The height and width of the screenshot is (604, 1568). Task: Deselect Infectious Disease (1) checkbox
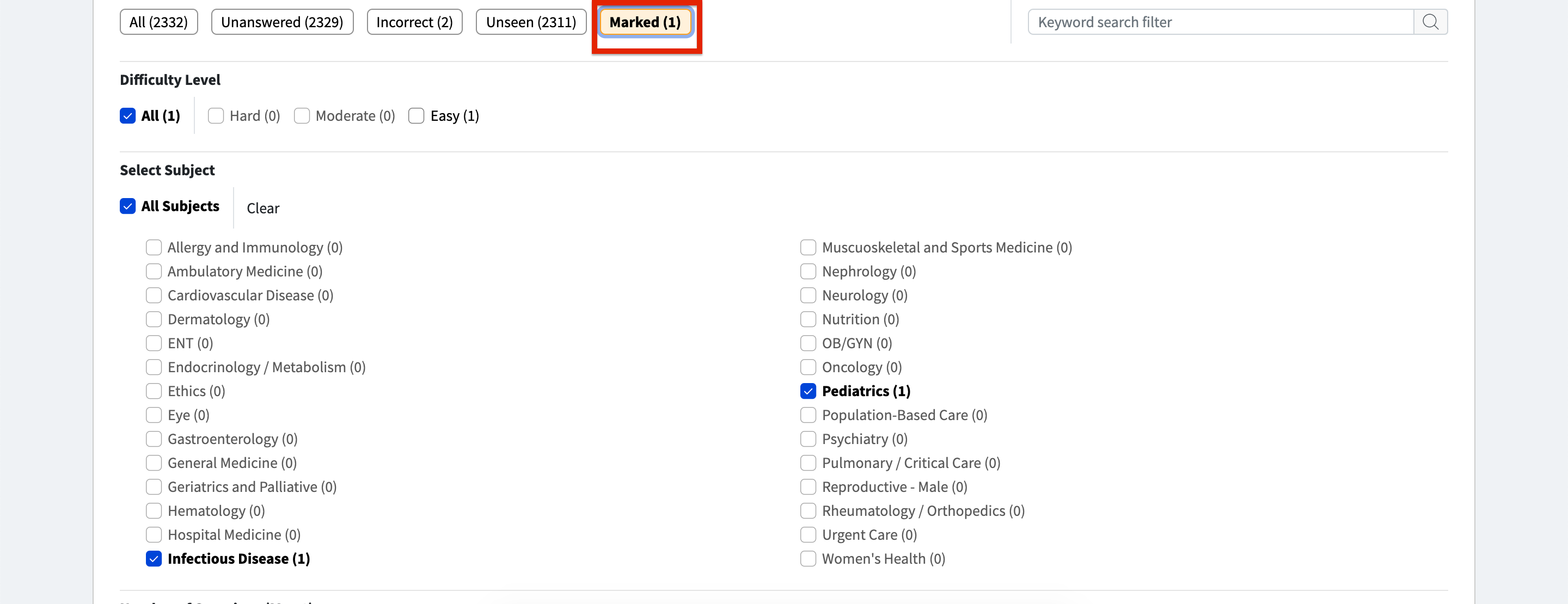(x=154, y=558)
